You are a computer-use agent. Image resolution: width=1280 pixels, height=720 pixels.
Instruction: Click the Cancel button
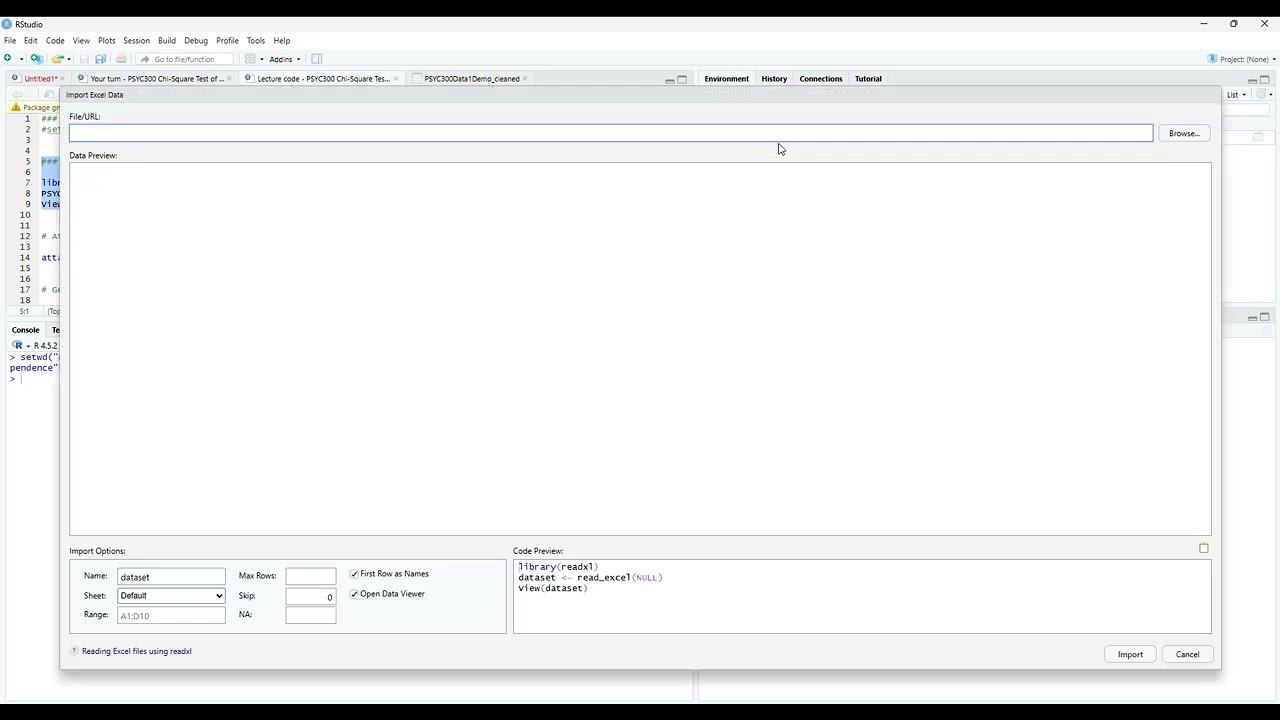pos(1187,654)
